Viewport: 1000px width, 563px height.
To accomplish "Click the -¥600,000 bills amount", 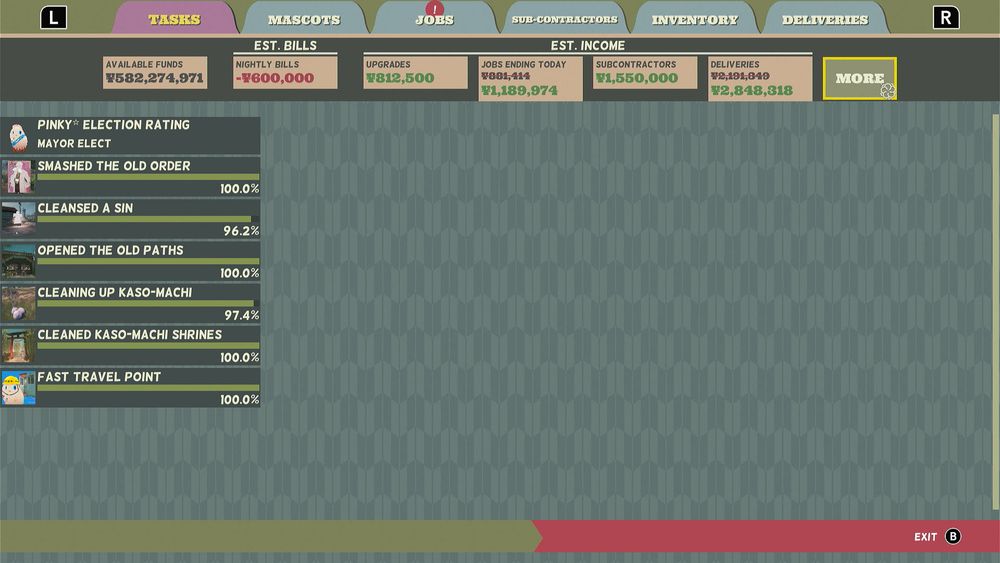I will (275, 78).
